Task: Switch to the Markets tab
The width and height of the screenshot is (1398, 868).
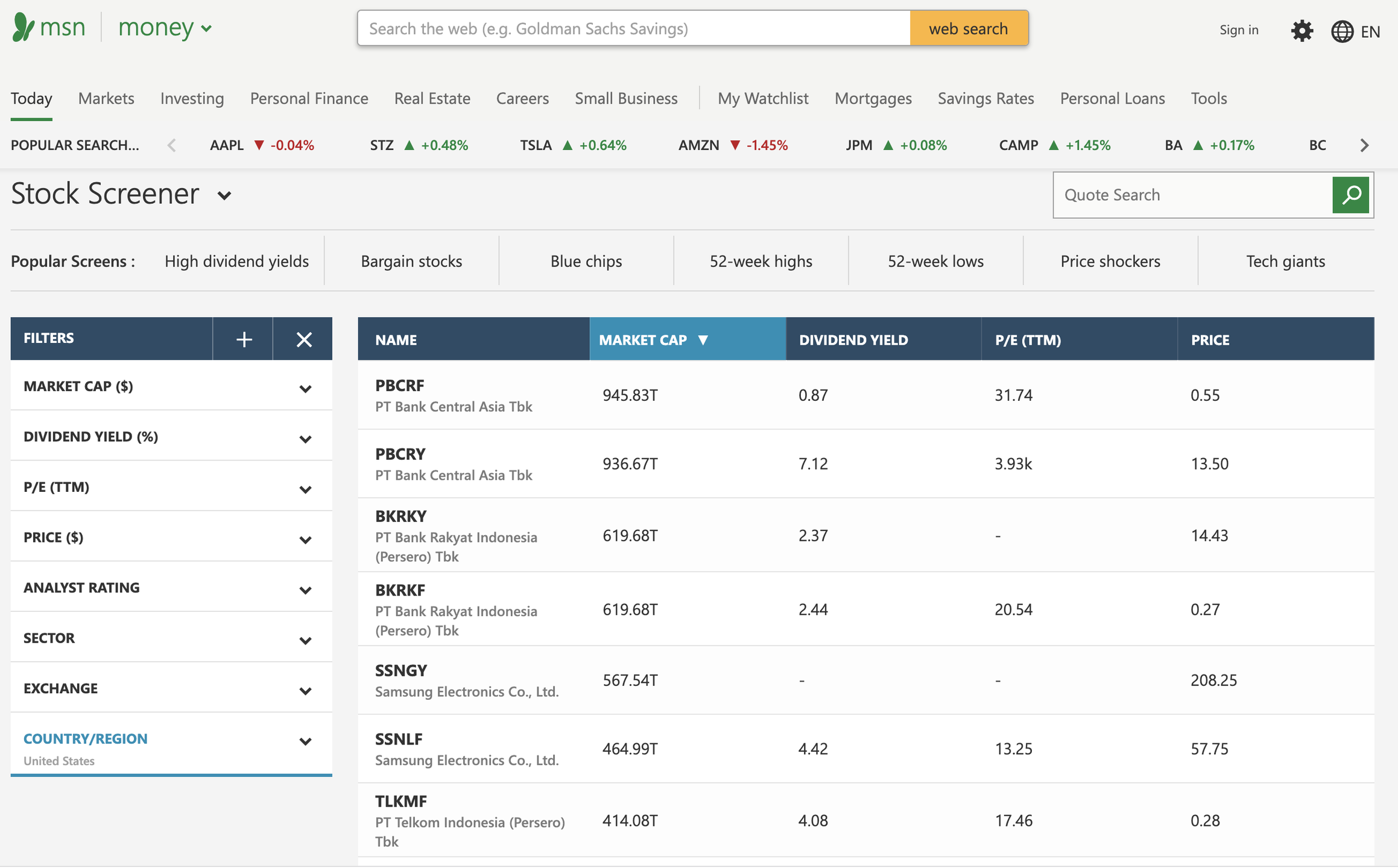Action: [x=106, y=98]
